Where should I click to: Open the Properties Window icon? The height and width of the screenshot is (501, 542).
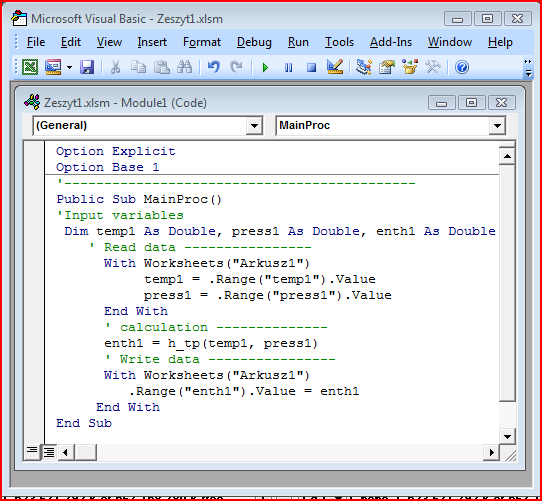[387, 67]
